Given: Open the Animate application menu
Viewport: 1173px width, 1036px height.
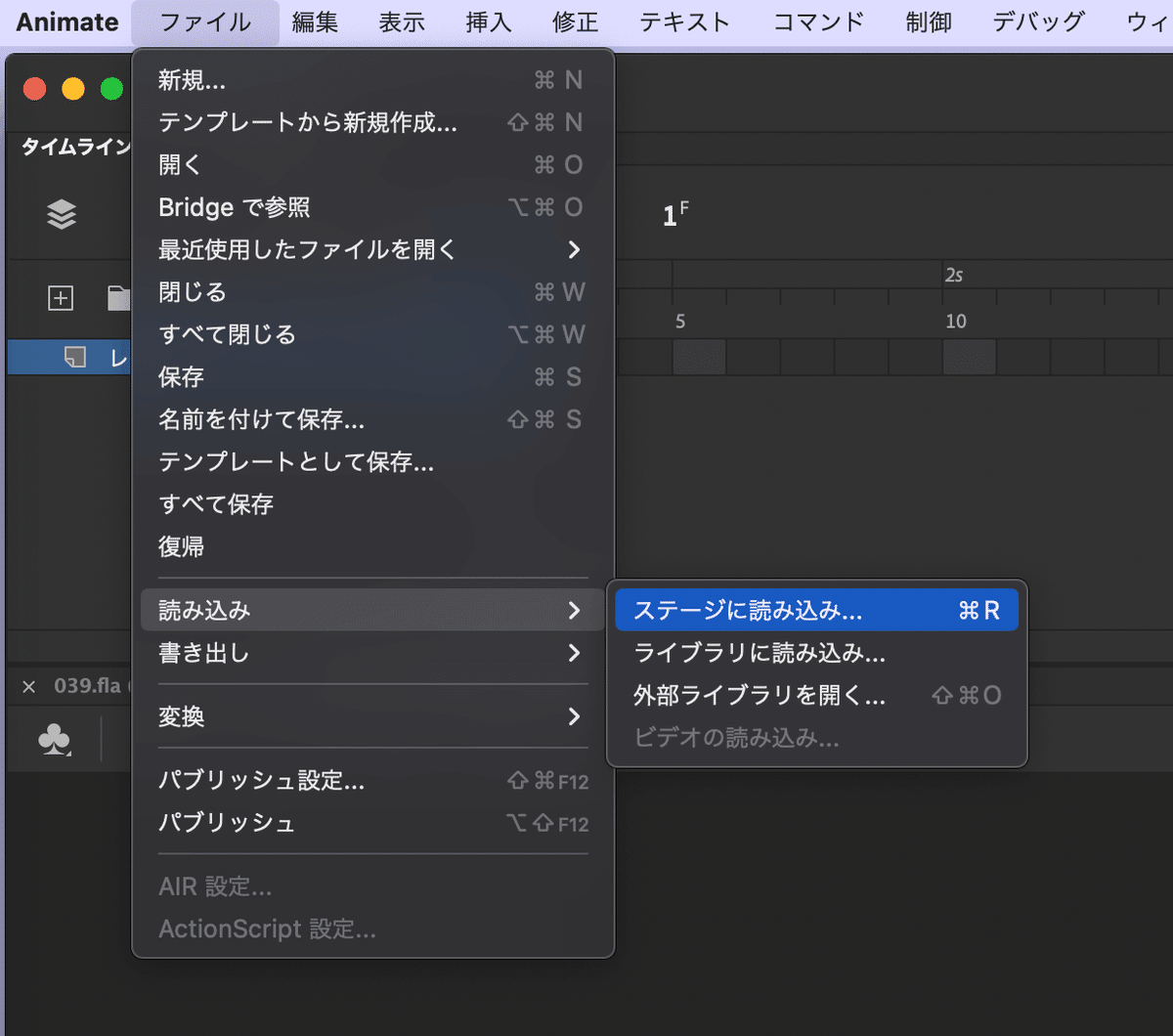Looking at the screenshot, I should coord(67,22).
